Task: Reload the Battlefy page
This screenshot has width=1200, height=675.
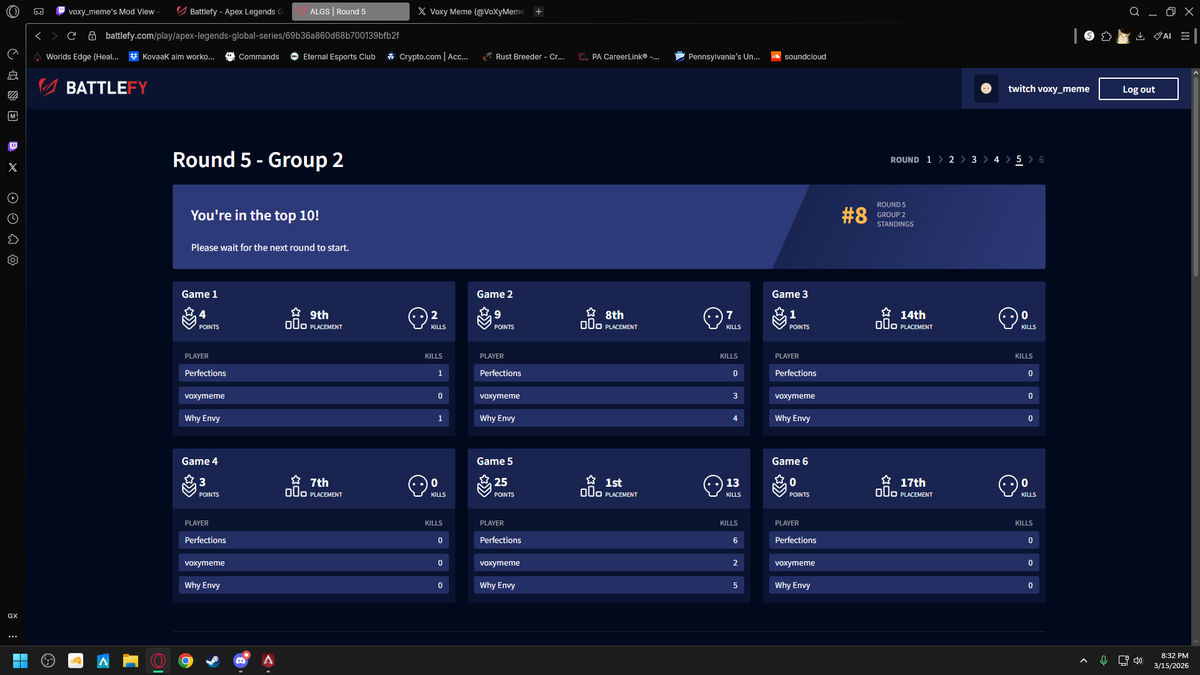Action: (x=72, y=35)
